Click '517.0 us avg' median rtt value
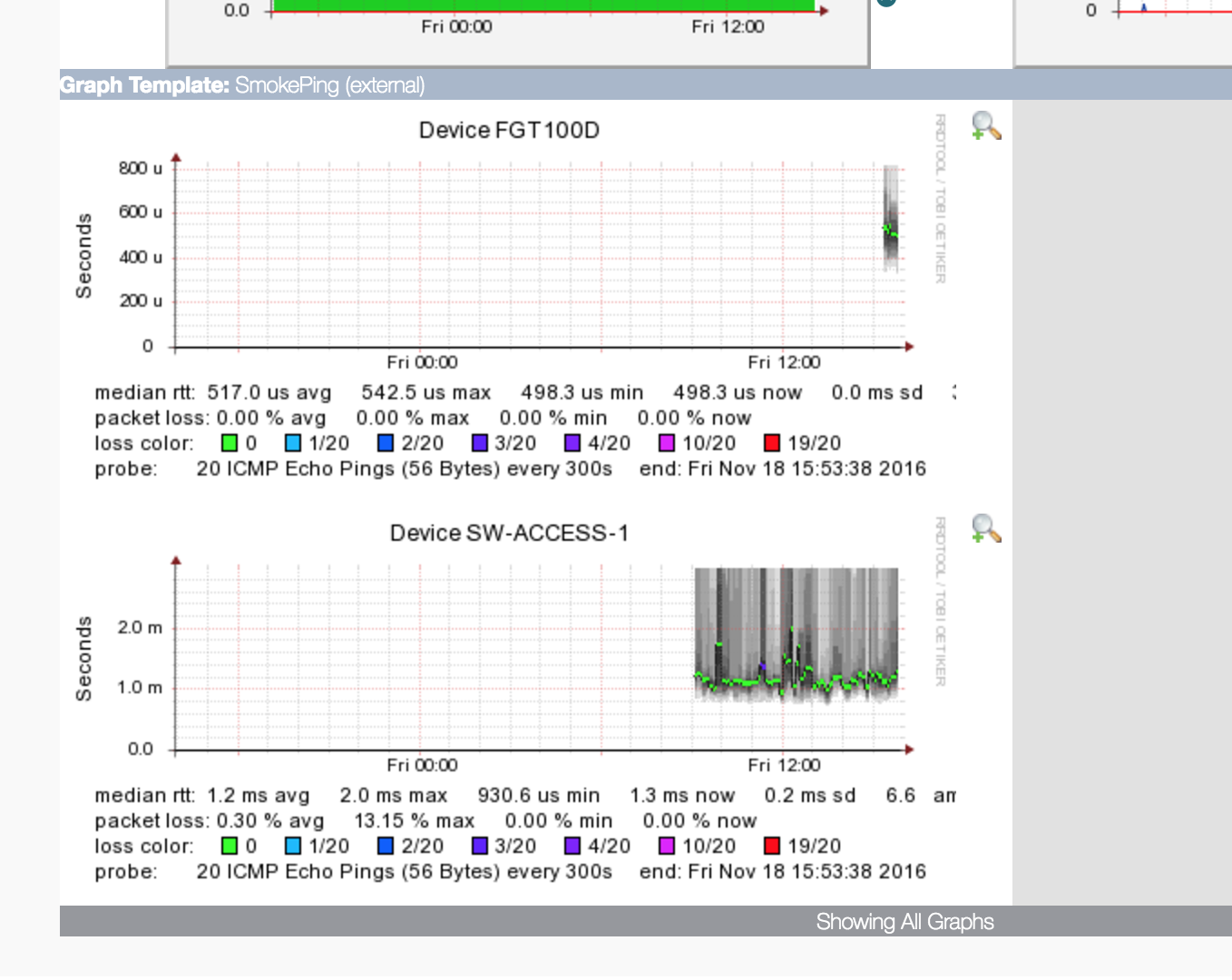 [x=269, y=393]
